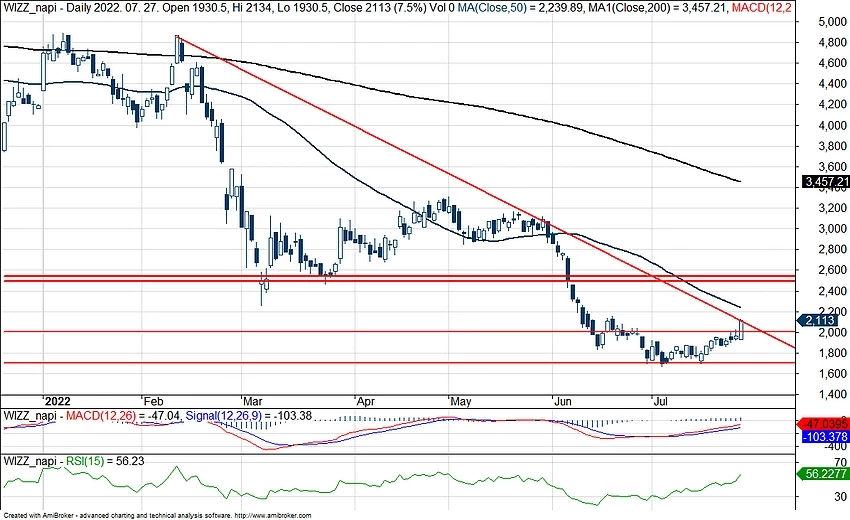The width and height of the screenshot is (850, 520).
Task: Click the 2,600 price axis label
Action: 833,270
